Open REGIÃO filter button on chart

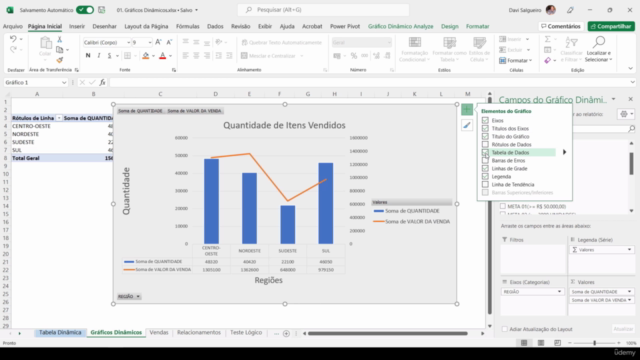tap(129, 296)
